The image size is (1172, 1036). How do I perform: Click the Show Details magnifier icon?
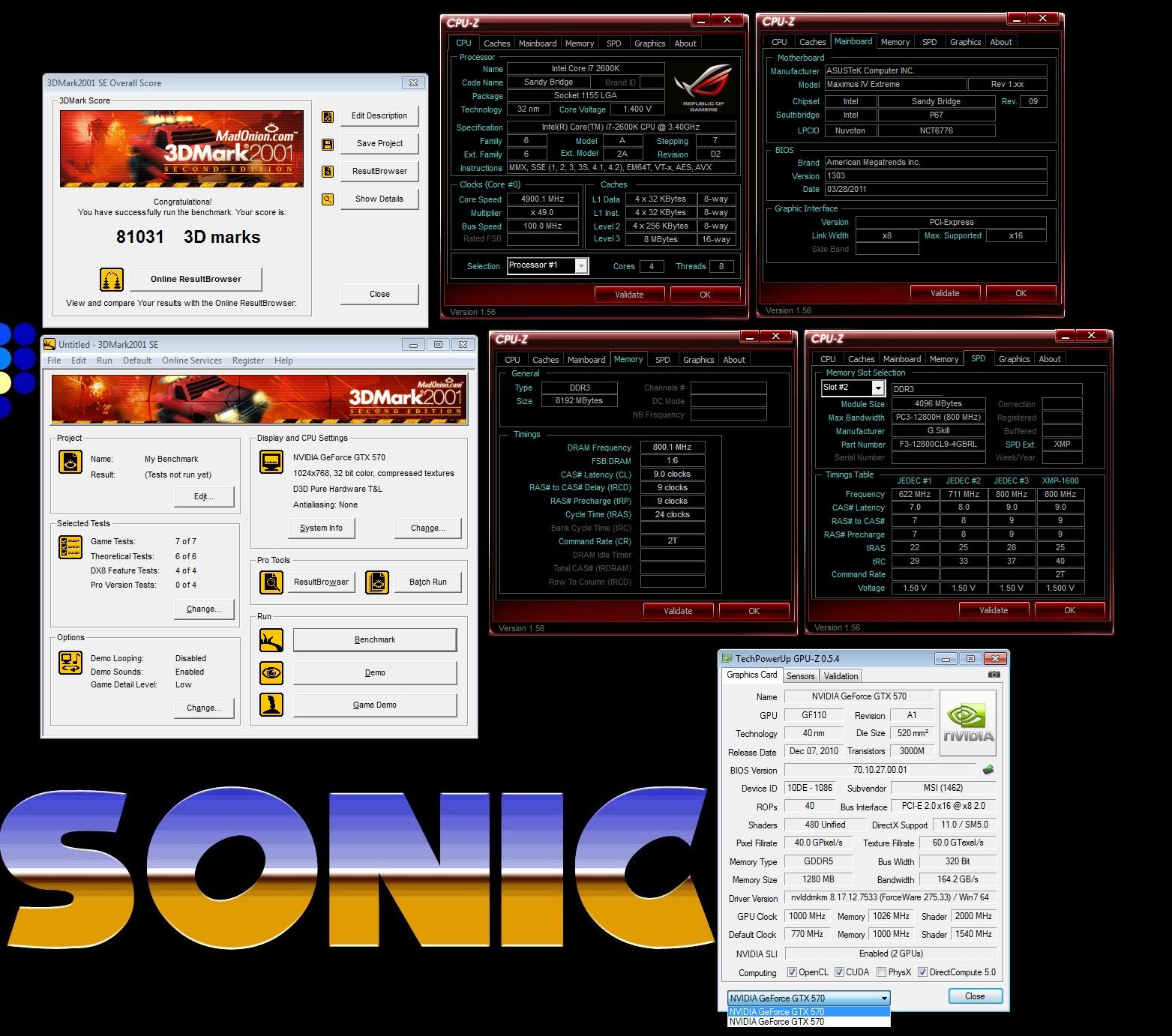pos(328,199)
